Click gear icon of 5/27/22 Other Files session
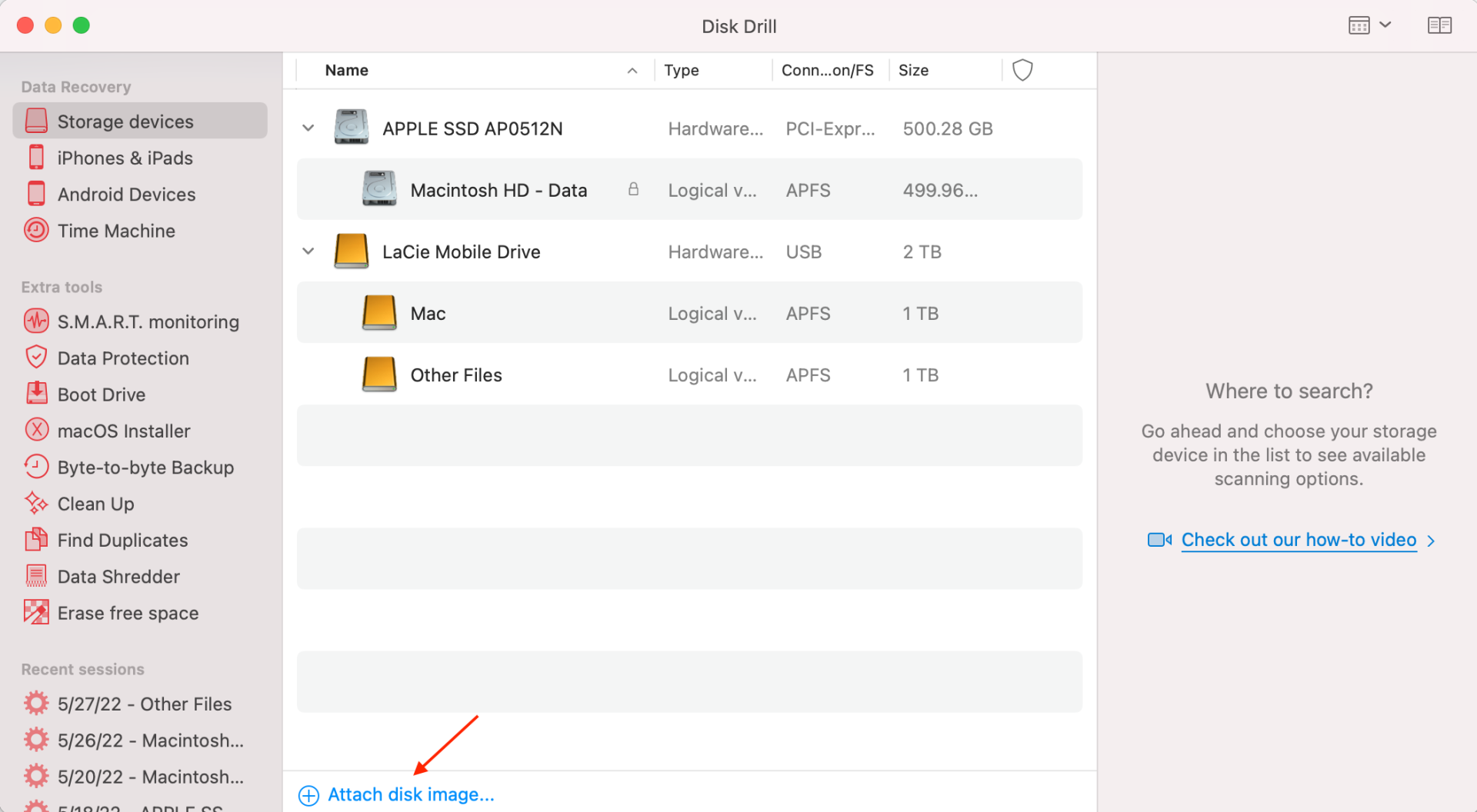1477x812 pixels. click(36, 703)
